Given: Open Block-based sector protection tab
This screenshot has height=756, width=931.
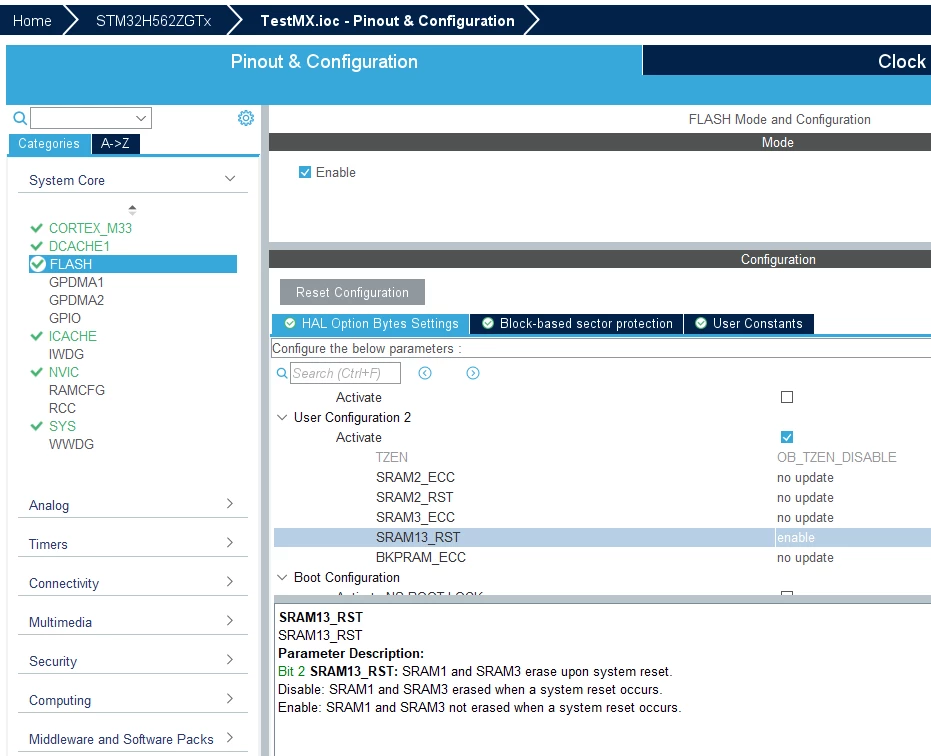Looking at the screenshot, I should (x=577, y=324).
